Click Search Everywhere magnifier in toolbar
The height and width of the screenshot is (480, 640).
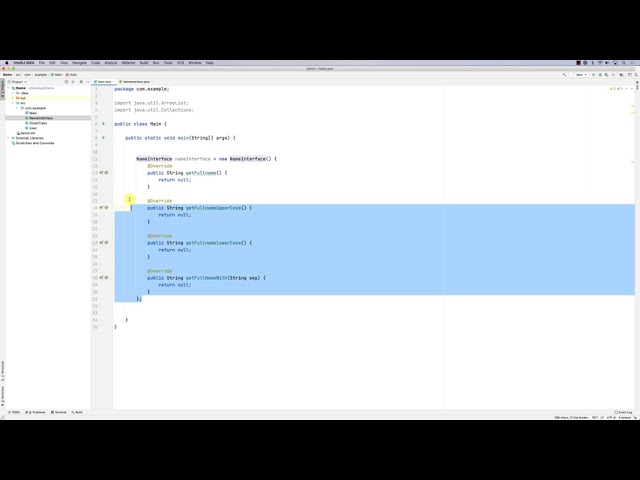[636, 75]
